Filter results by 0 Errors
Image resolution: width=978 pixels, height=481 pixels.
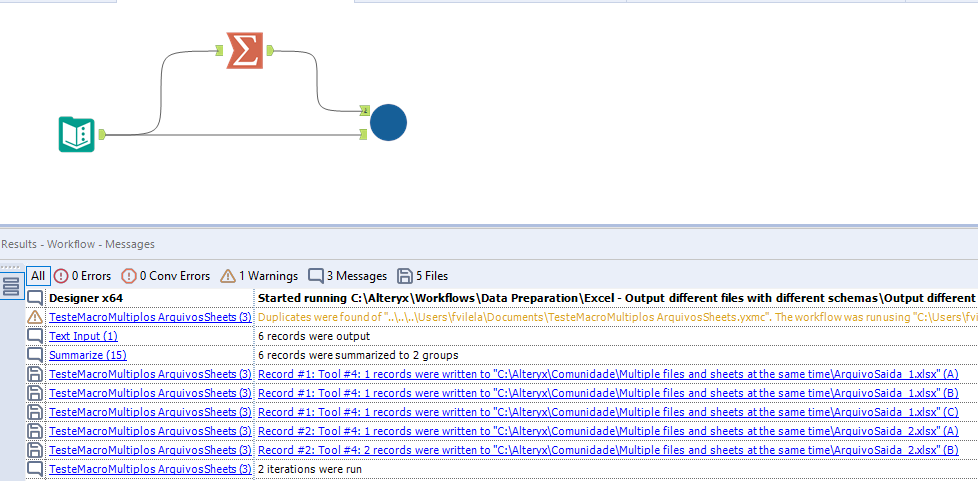[82, 276]
